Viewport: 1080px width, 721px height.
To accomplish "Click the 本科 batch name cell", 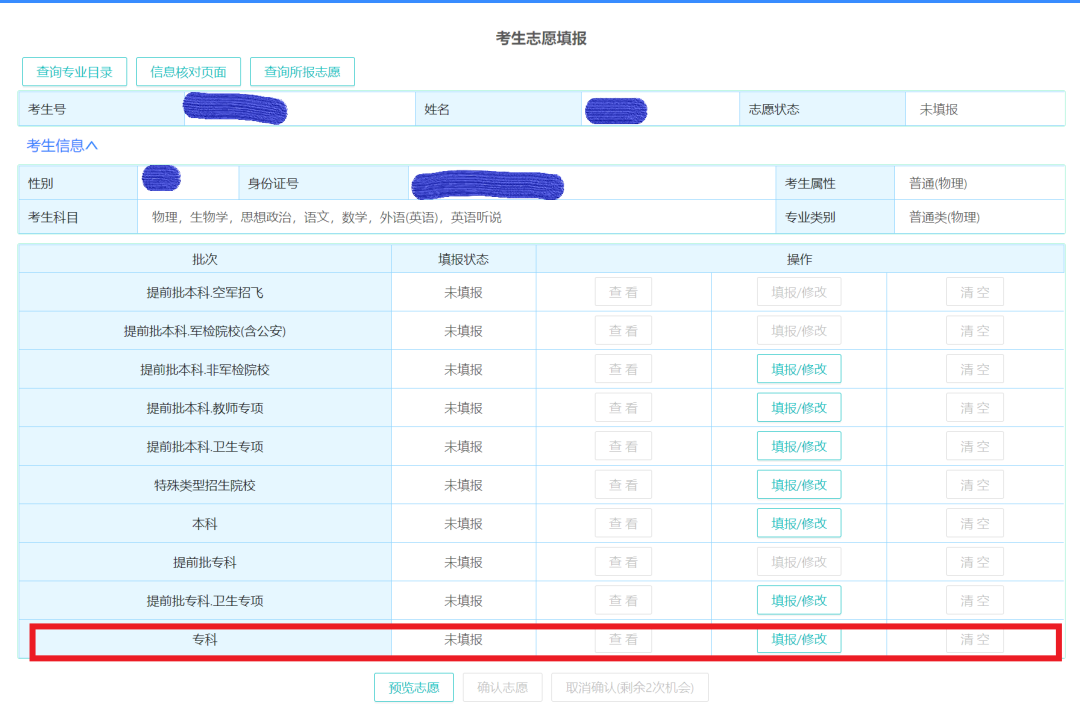I will [x=205, y=523].
